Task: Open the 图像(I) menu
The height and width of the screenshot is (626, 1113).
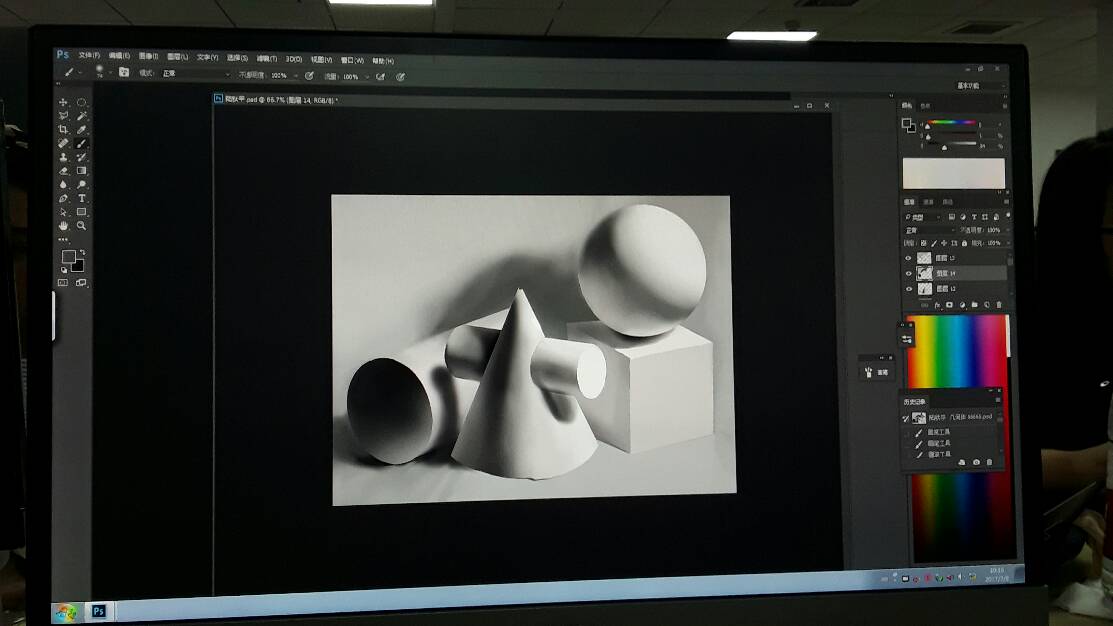Action: tap(148, 56)
